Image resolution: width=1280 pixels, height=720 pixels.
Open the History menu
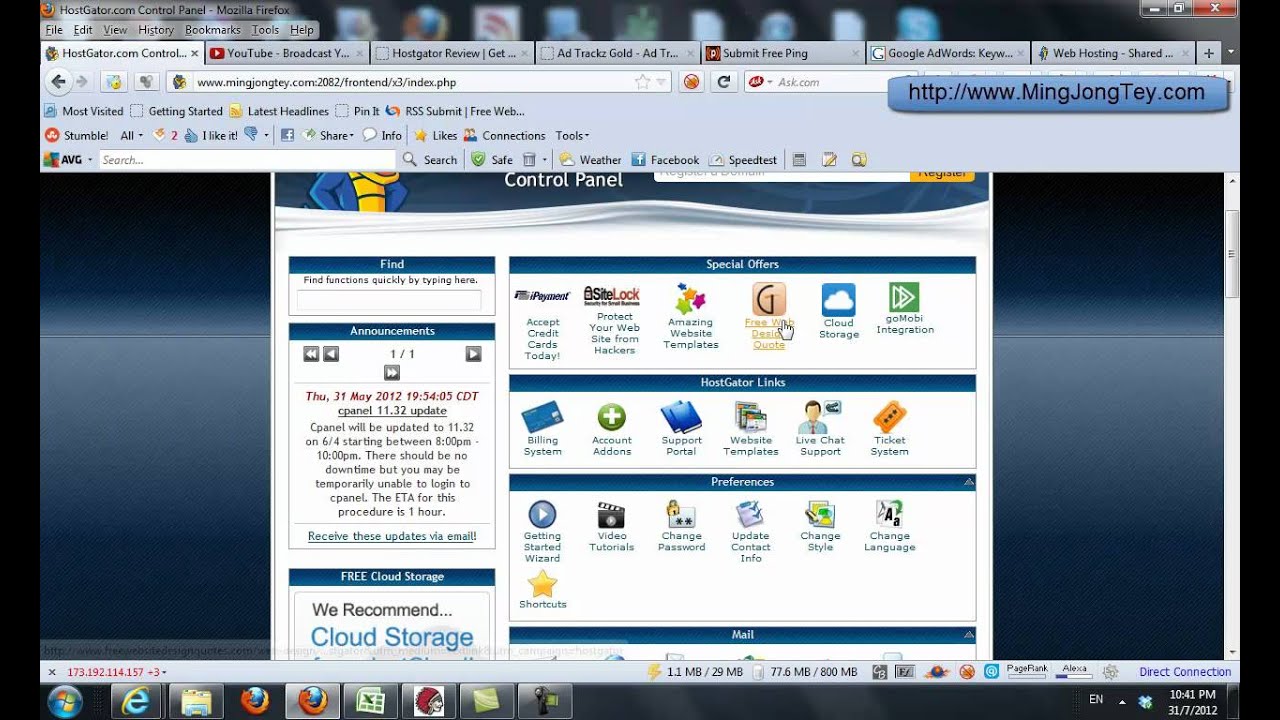tap(156, 30)
